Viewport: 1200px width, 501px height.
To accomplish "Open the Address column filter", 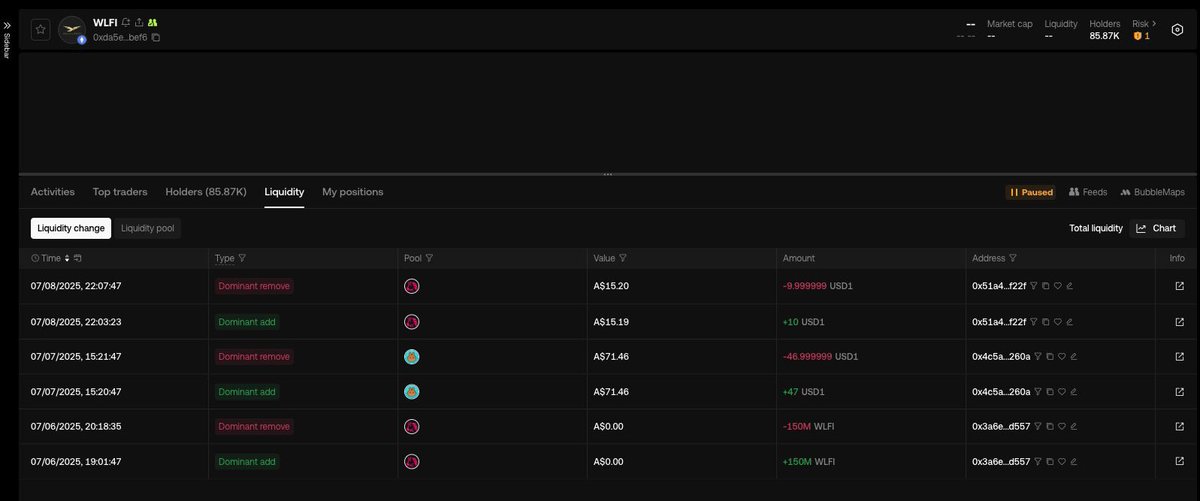I will [x=1013, y=258].
